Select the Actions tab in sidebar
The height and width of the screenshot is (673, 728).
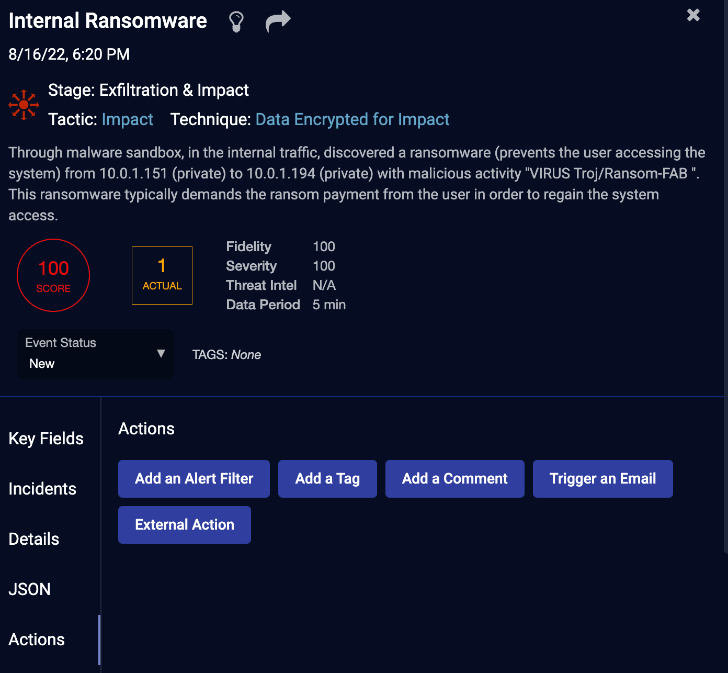point(37,639)
